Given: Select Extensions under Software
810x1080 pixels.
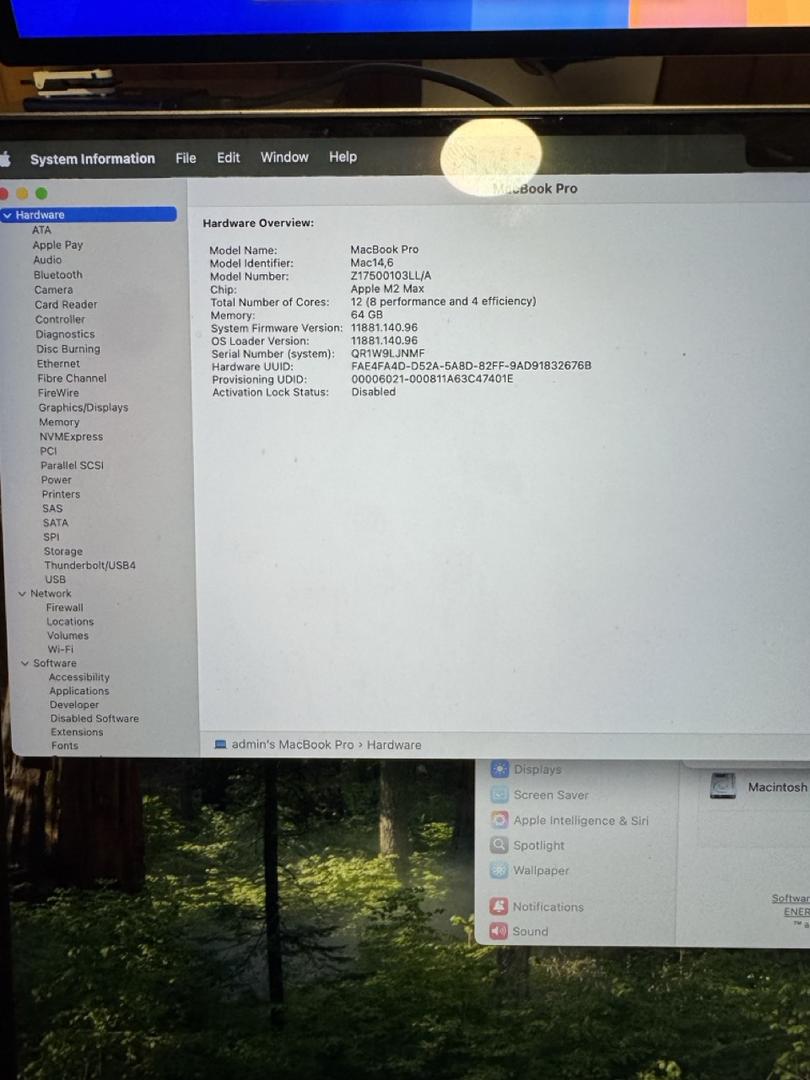Looking at the screenshot, I should point(76,732).
